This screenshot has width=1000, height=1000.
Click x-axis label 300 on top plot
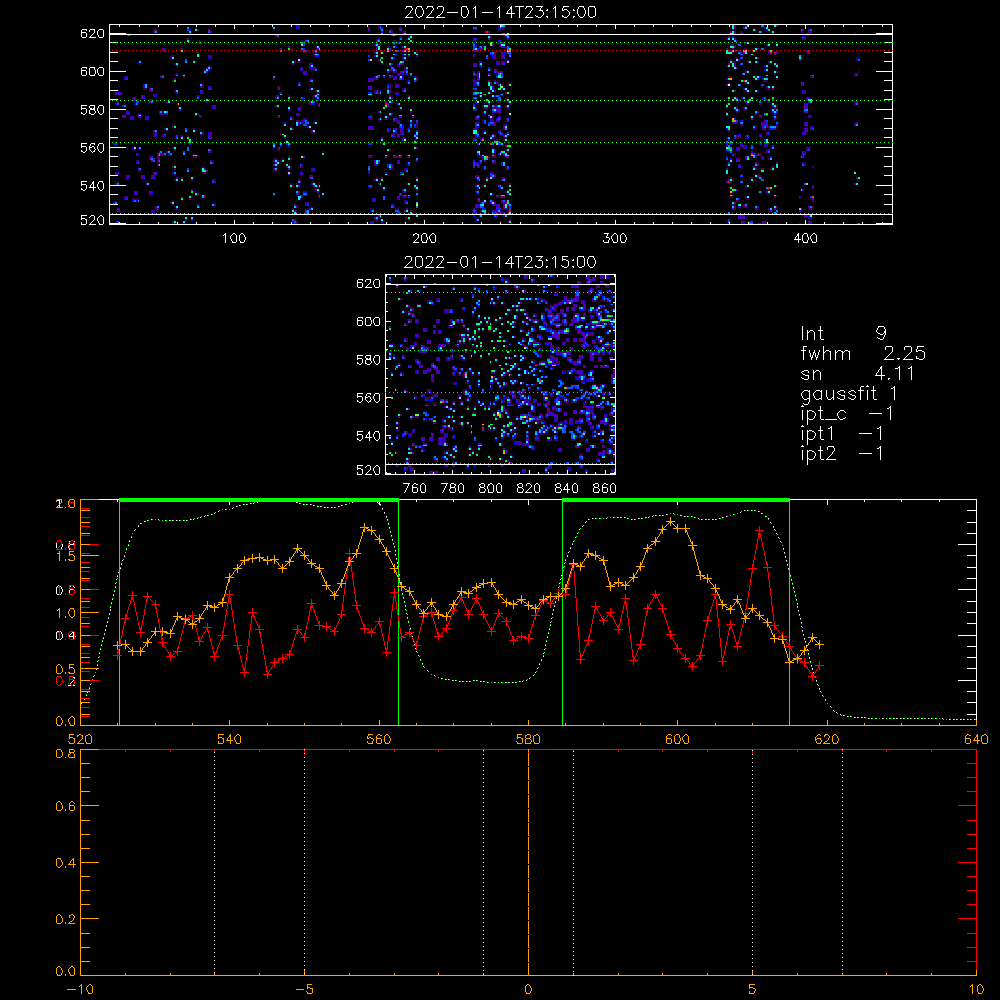(615, 239)
